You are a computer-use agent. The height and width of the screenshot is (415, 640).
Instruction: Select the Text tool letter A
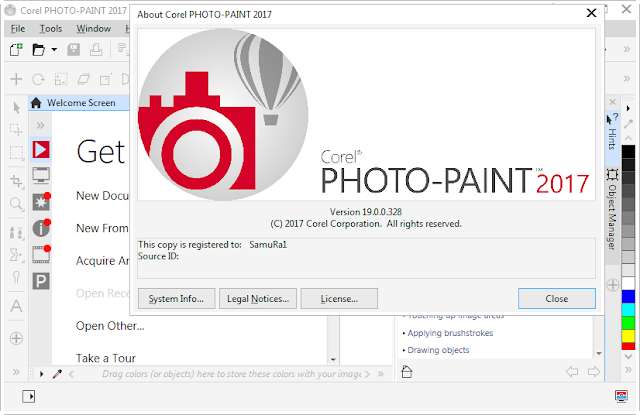pos(16,306)
